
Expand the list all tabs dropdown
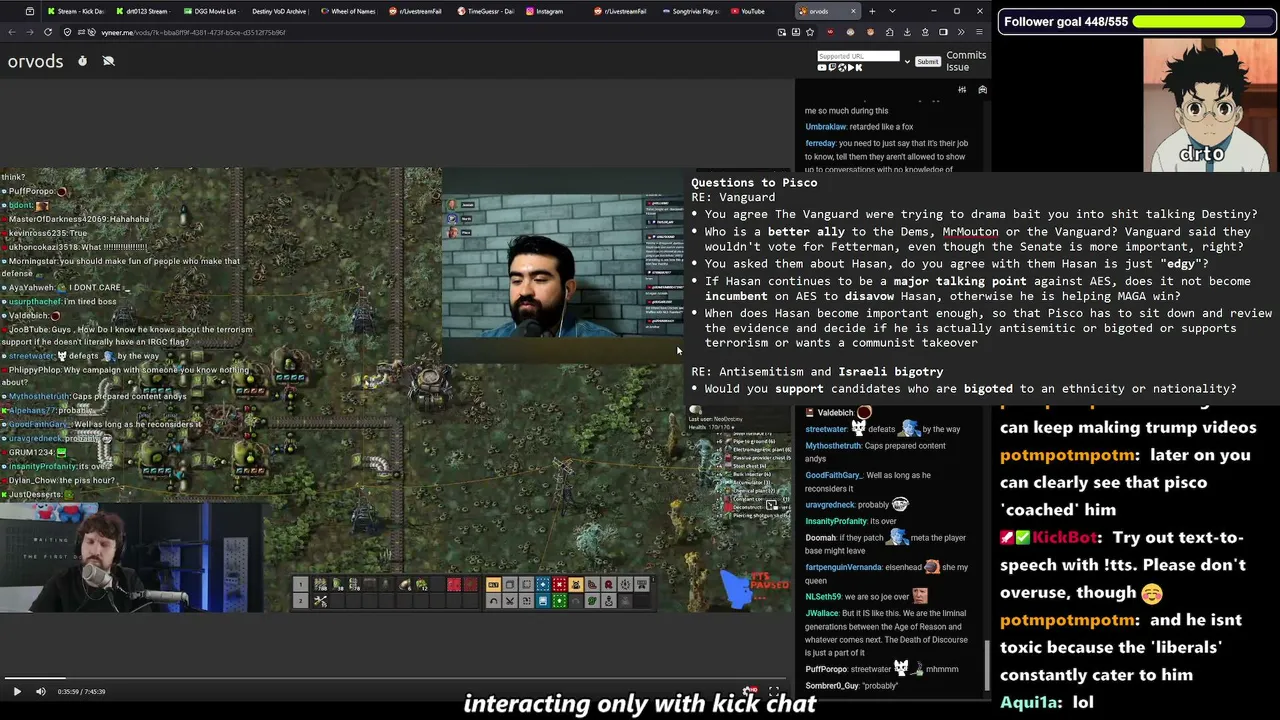[x=892, y=11]
